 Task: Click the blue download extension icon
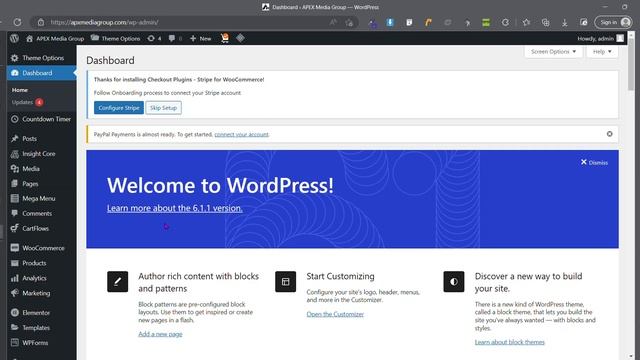coord(390,22)
